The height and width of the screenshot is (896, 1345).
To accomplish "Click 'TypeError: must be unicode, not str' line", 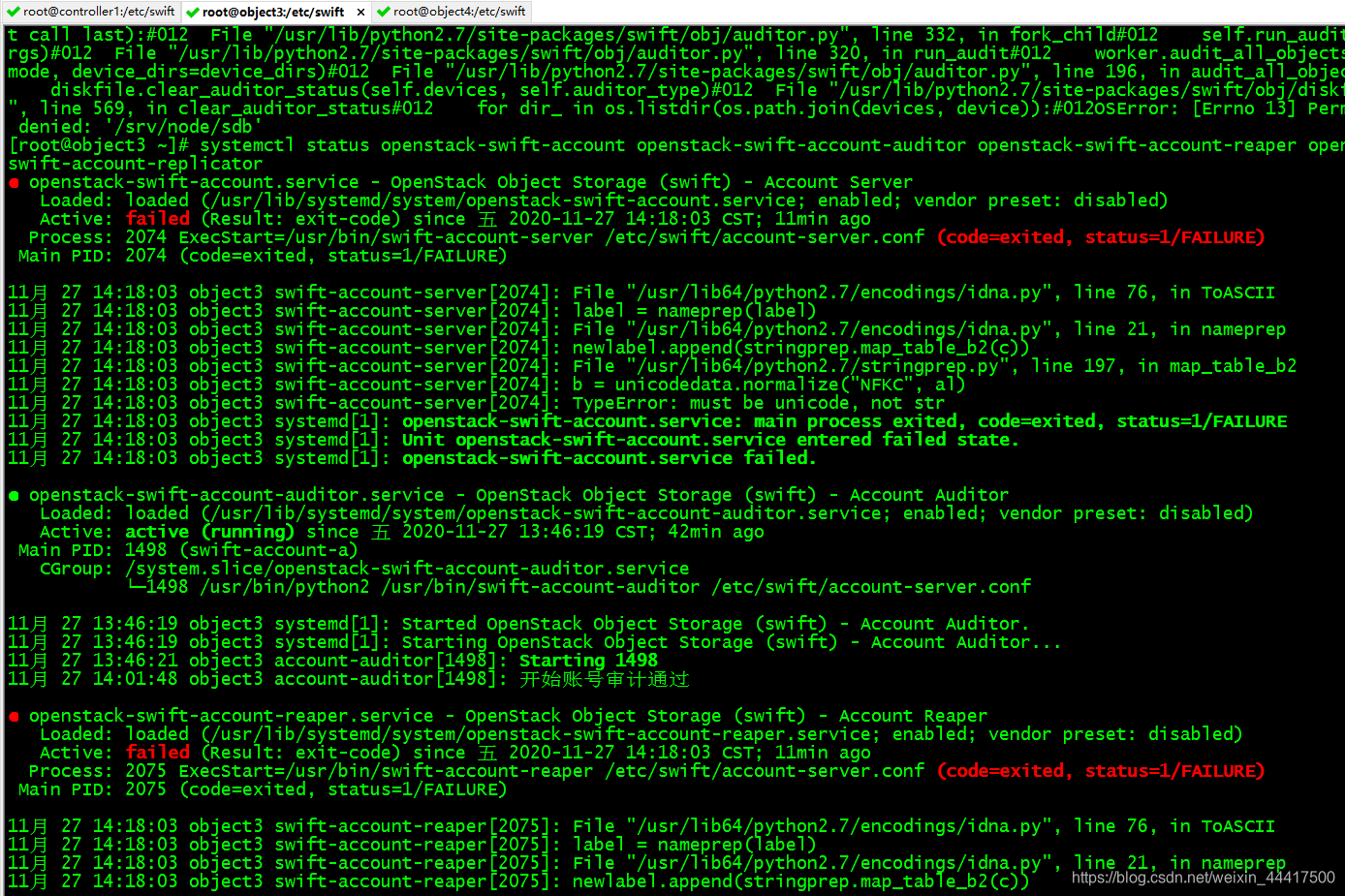I will 758,403.
